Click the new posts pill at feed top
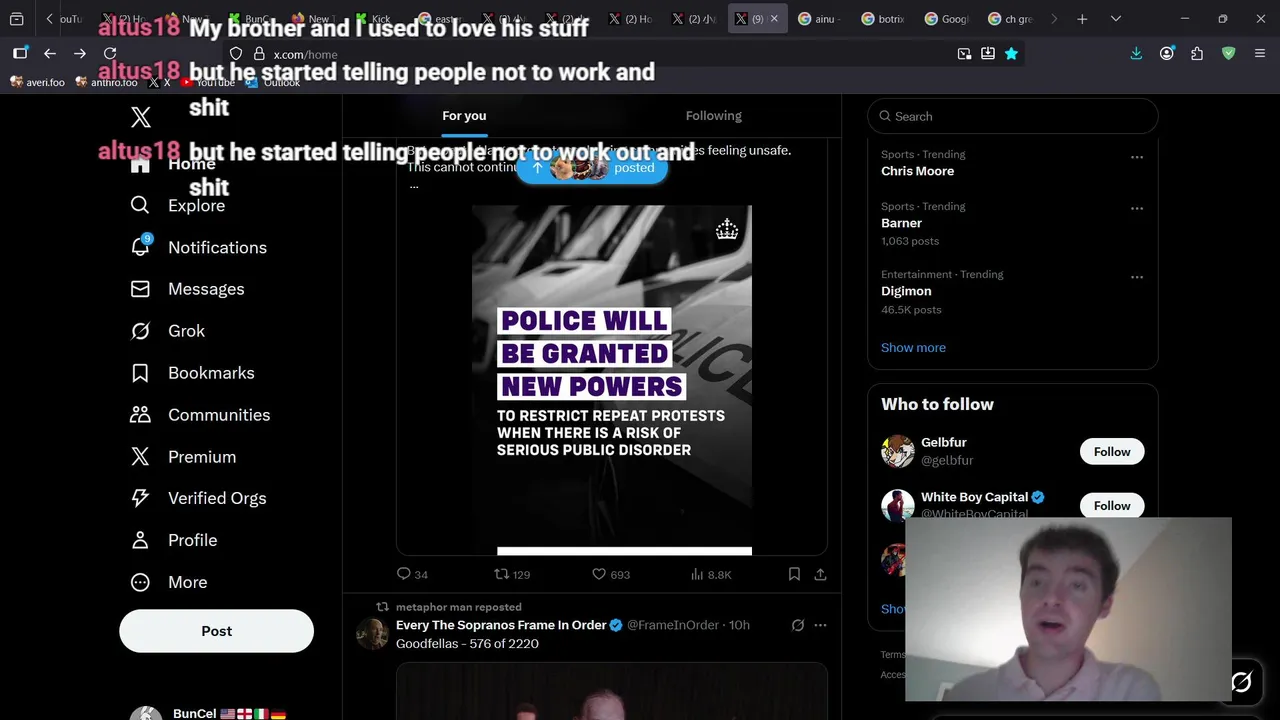 point(591,168)
